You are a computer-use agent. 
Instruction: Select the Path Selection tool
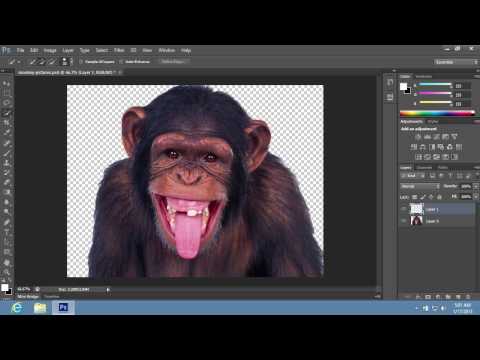pyautogui.click(x=7, y=242)
